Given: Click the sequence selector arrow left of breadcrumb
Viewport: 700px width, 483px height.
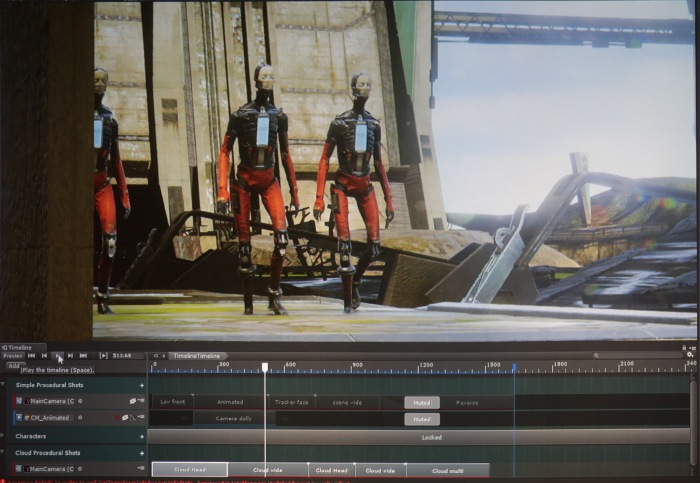Looking at the screenshot, I should (x=156, y=356).
